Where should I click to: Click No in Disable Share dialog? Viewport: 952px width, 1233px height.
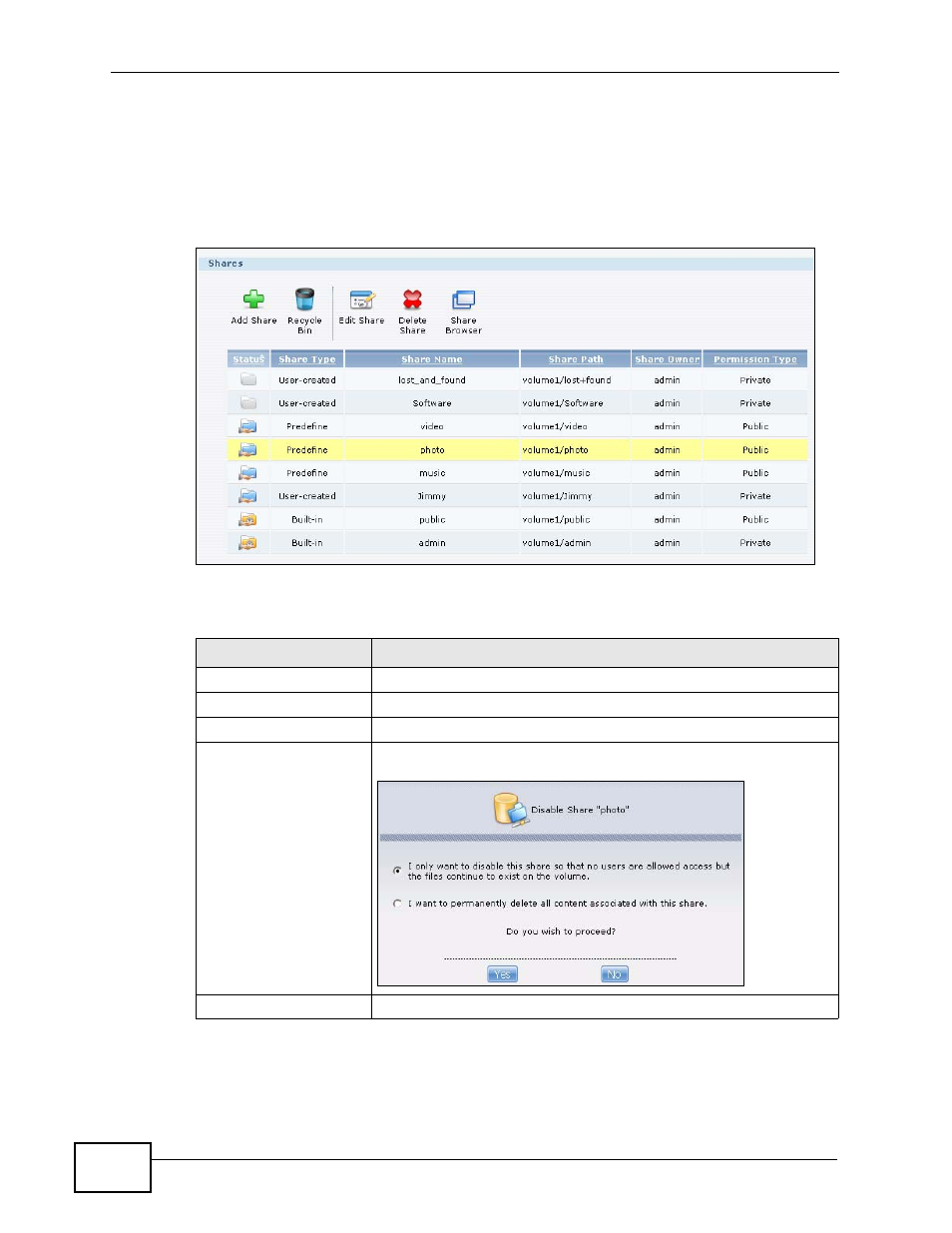pos(615,974)
